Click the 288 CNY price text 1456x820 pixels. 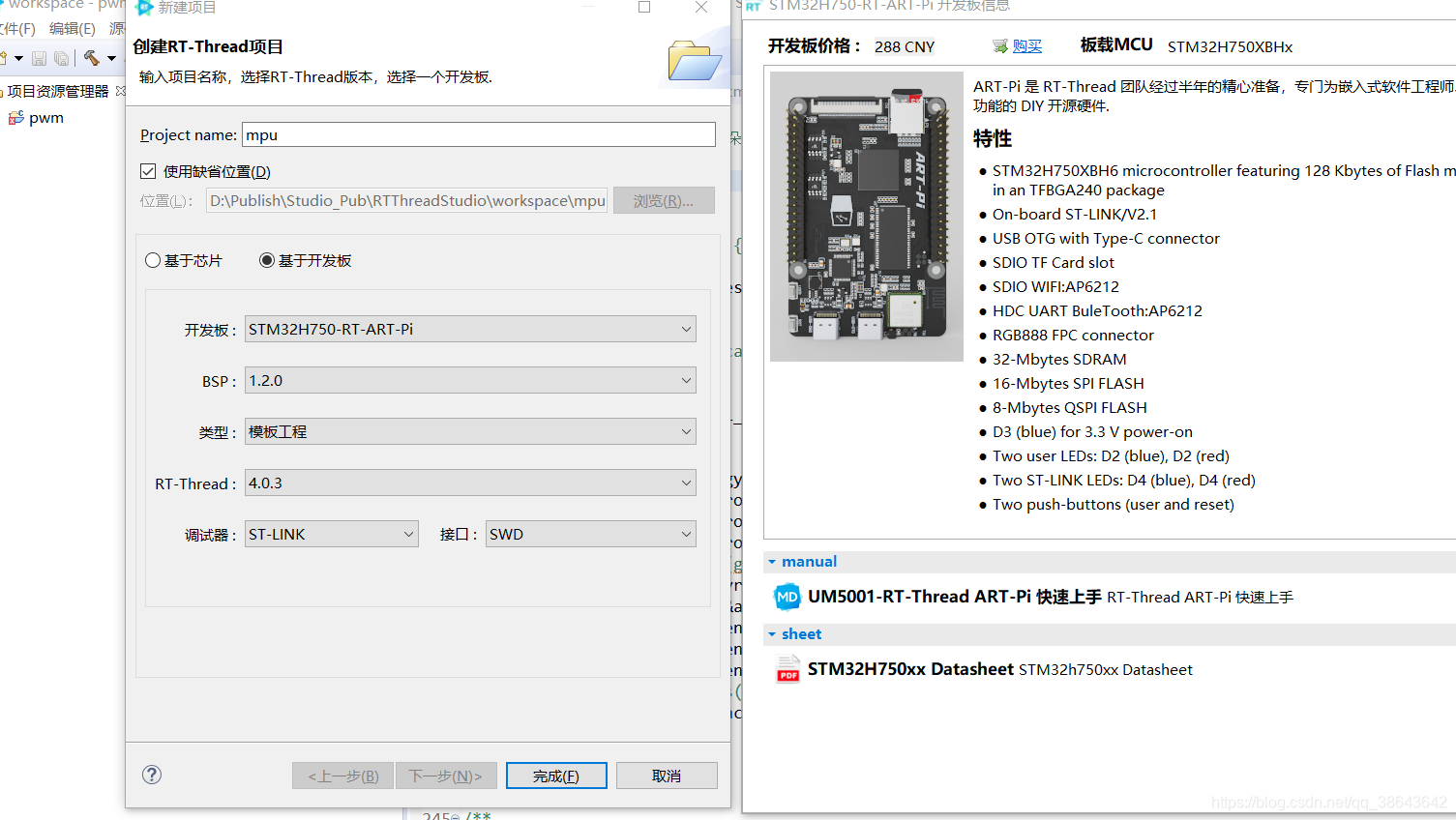coord(905,46)
